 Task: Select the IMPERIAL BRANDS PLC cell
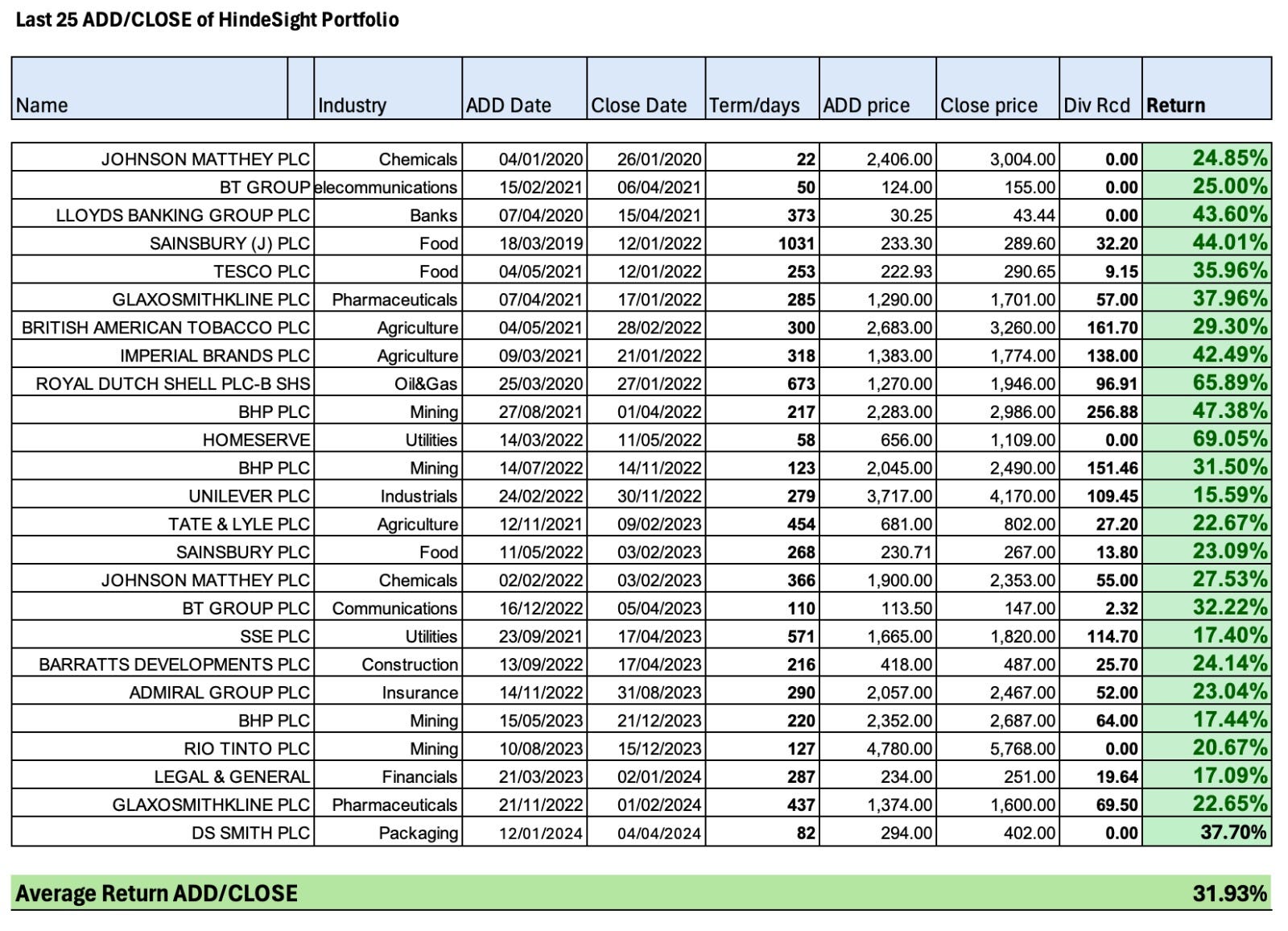click(163, 356)
